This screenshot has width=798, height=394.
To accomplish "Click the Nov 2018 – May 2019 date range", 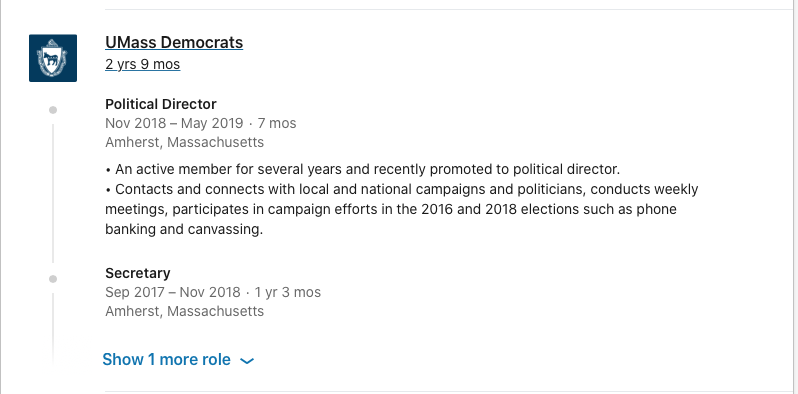I will [x=174, y=123].
